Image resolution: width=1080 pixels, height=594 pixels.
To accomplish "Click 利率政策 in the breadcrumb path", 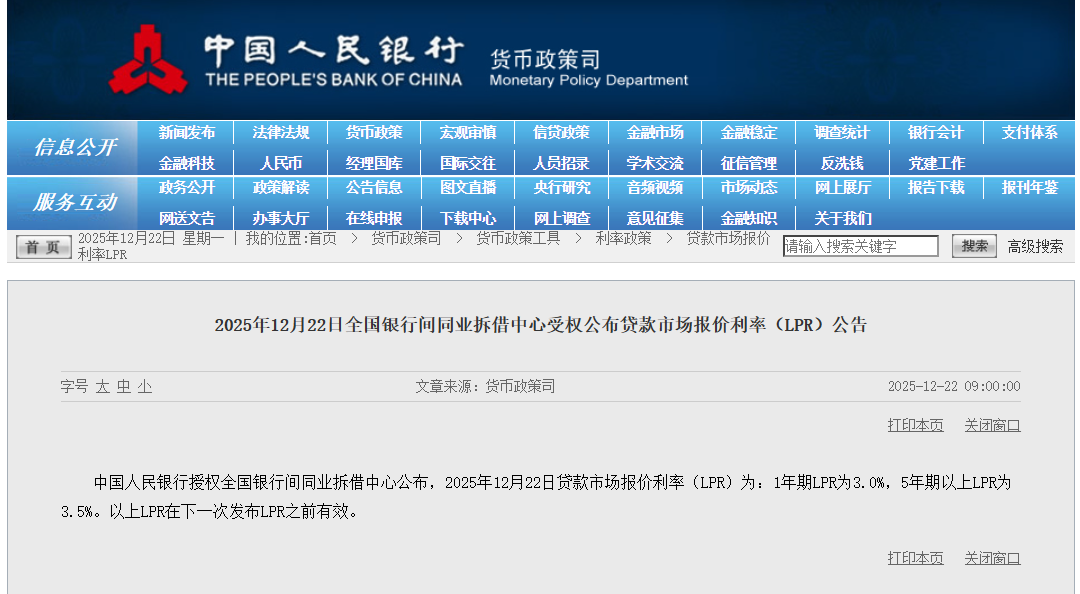I will click(x=623, y=238).
